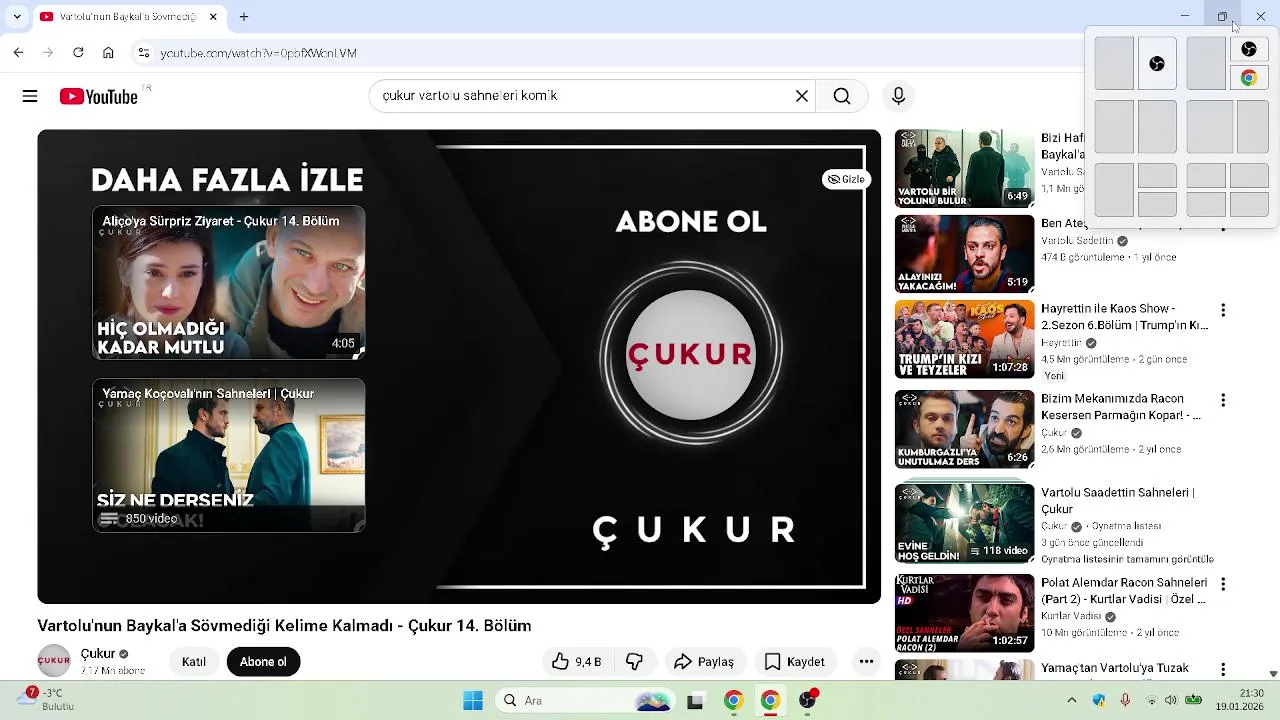Open Bizim Mekanımızda Racon Kesersen title
The height and width of the screenshot is (720, 1280).
[1120, 407]
